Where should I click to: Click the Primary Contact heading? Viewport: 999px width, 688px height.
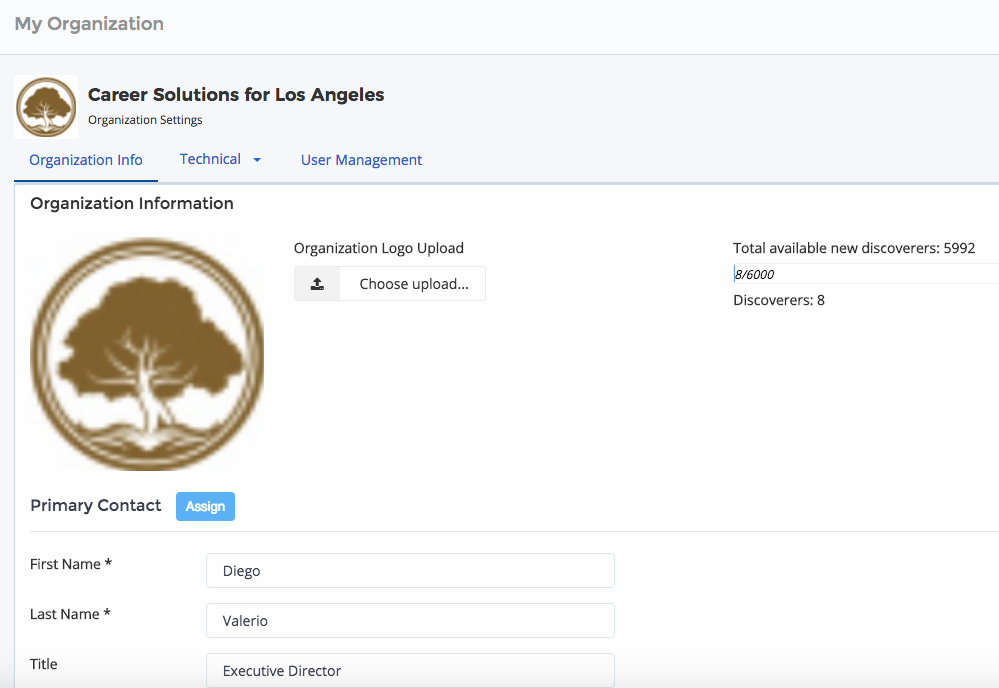[96, 505]
